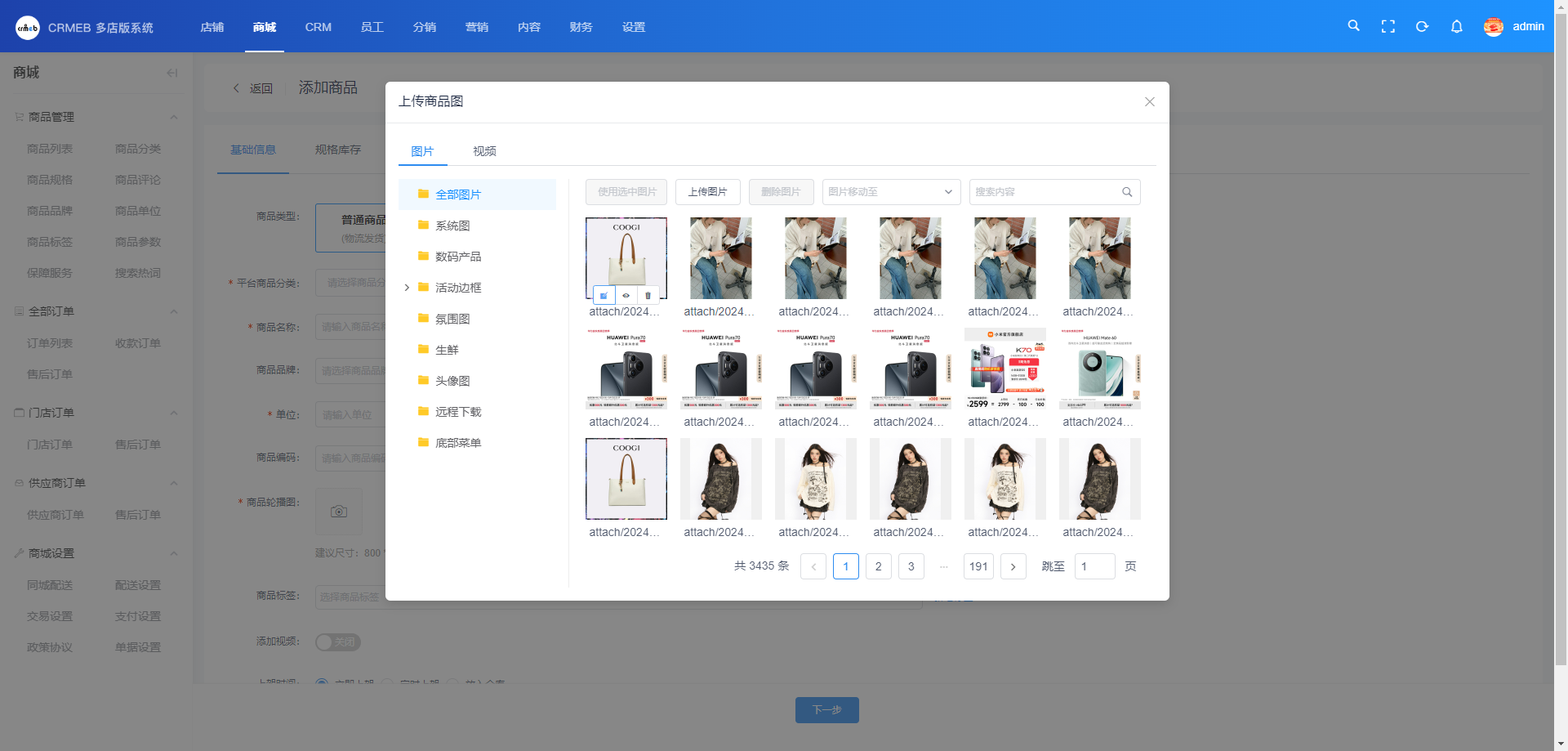Click the magnifier in the image search box
The width and height of the screenshot is (1568, 751).
tap(1127, 192)
